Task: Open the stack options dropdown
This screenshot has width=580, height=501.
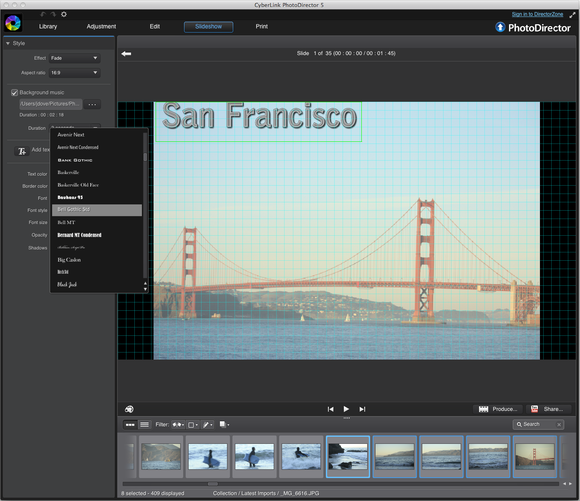Action: (x=224, y=424)
